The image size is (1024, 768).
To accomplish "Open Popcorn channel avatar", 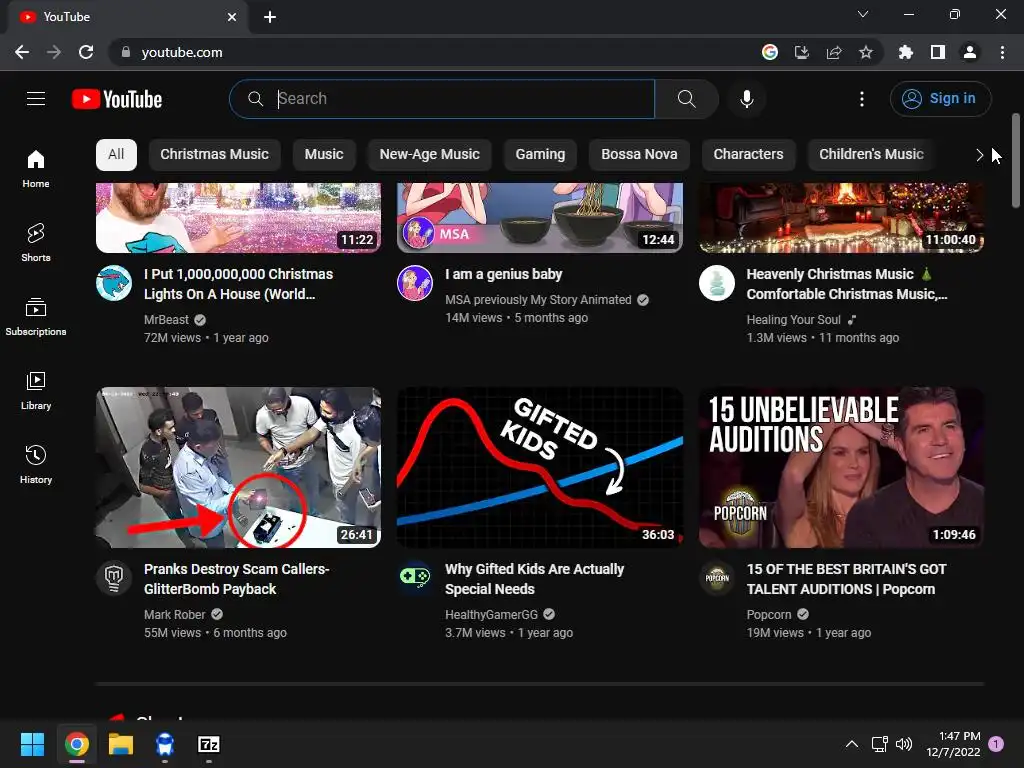I will click(716, 578).
